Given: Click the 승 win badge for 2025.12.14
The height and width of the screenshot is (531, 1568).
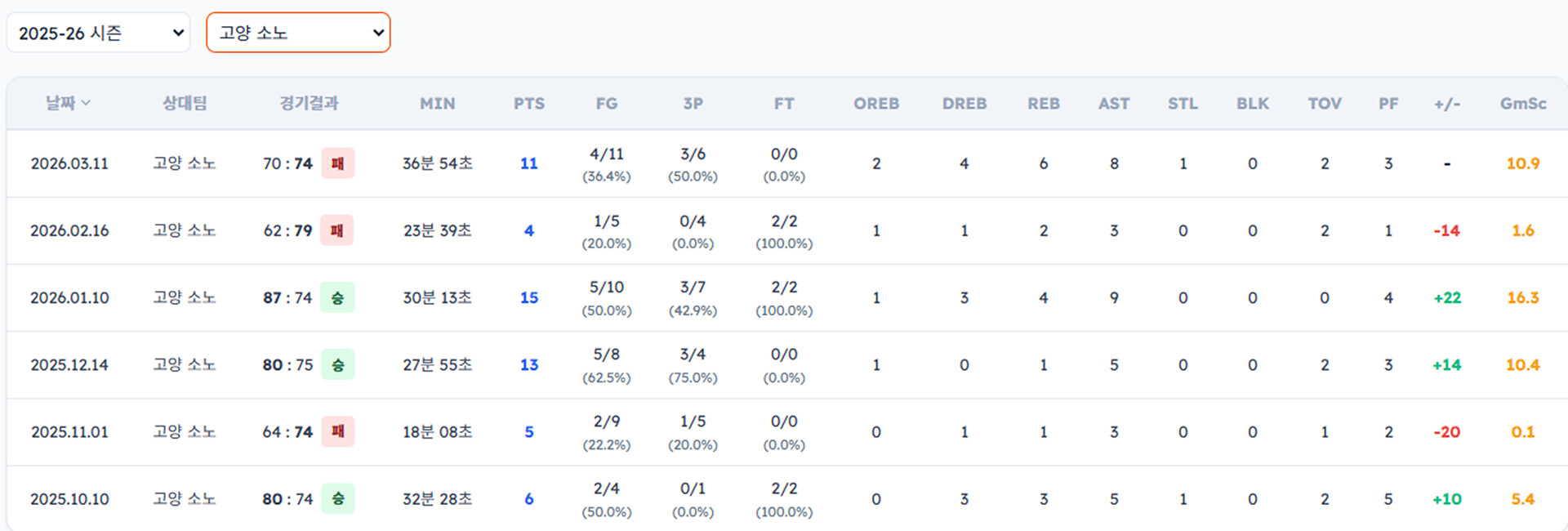Looking at the screenshot, I should (x=337, y=365).
